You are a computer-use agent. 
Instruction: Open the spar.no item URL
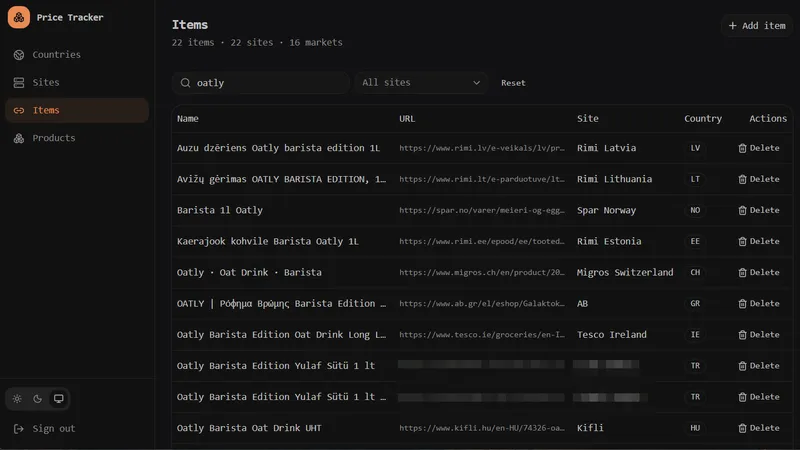tap(482, 210)
